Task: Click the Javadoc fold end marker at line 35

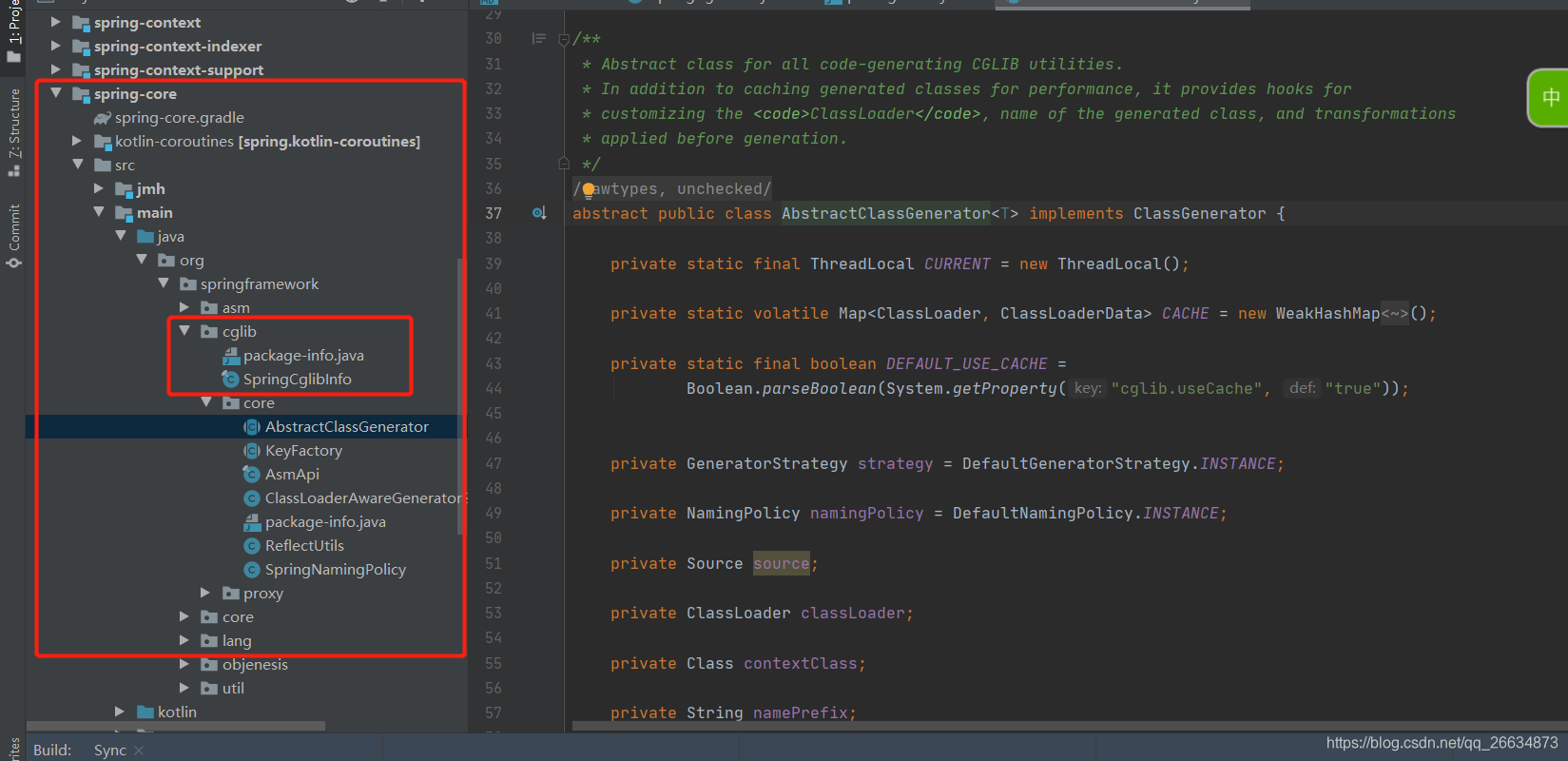Action: (564, 164)
